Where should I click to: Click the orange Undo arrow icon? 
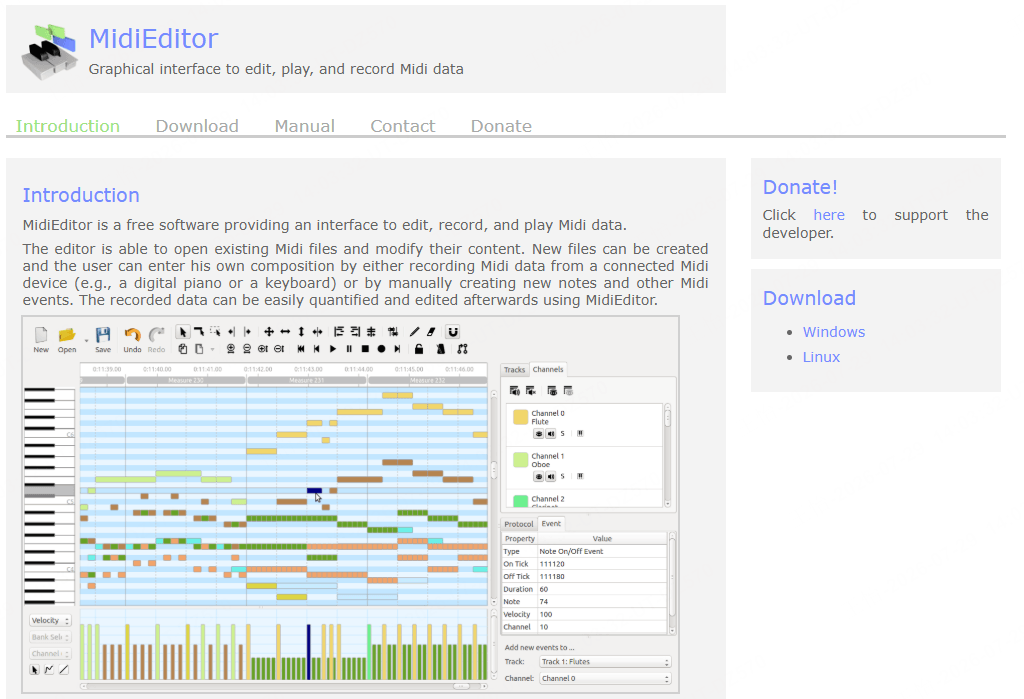tap(133, 335)
